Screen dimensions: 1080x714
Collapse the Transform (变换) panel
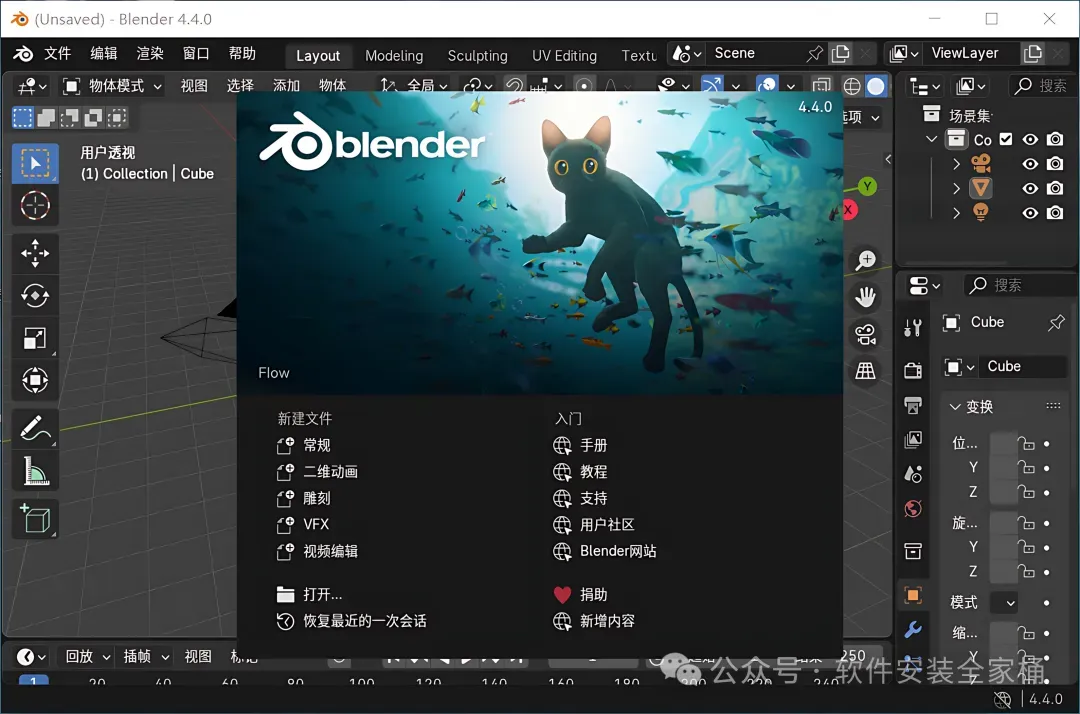click(955, 407)
